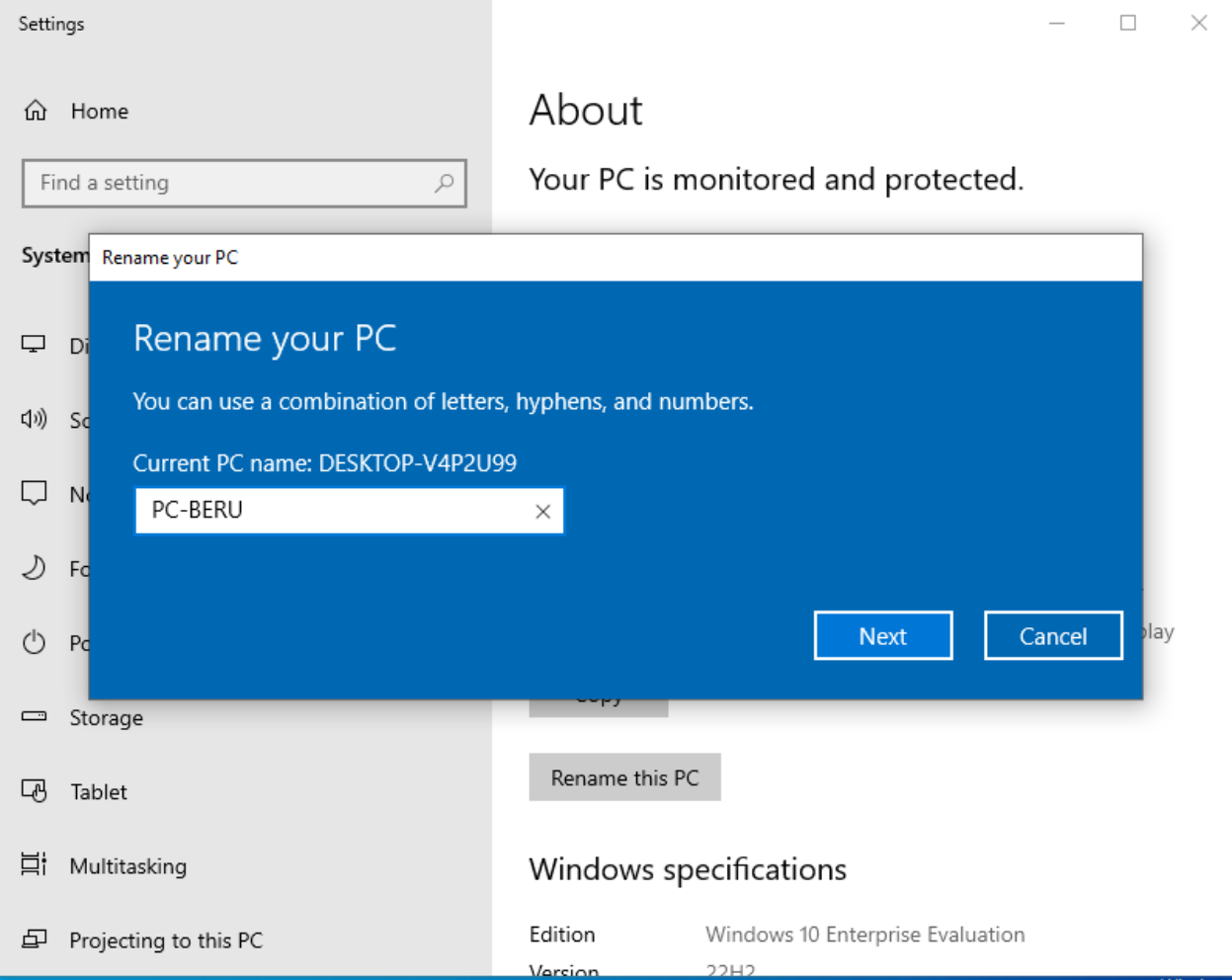Select the Focus assist moon icon
Image resolution: width=1232 pixels, height=980 pixels.
[34, 568]
